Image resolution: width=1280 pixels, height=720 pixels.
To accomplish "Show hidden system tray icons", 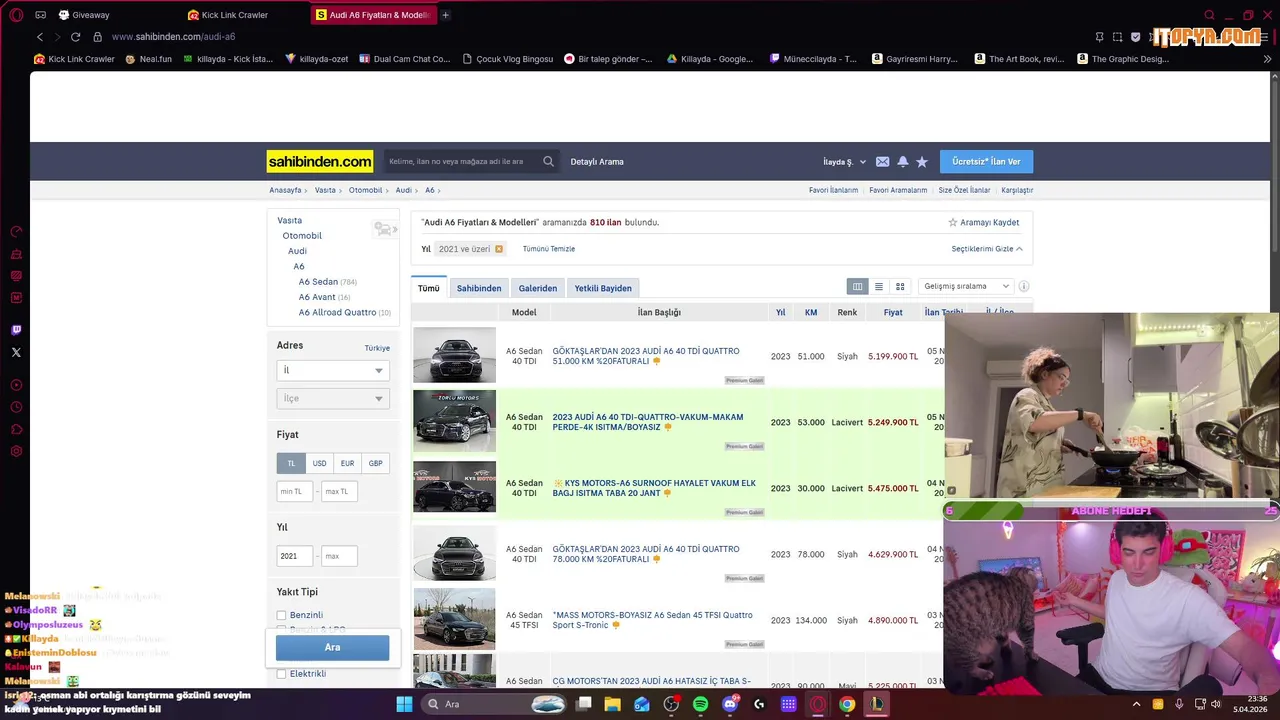I will (1136, 704).
